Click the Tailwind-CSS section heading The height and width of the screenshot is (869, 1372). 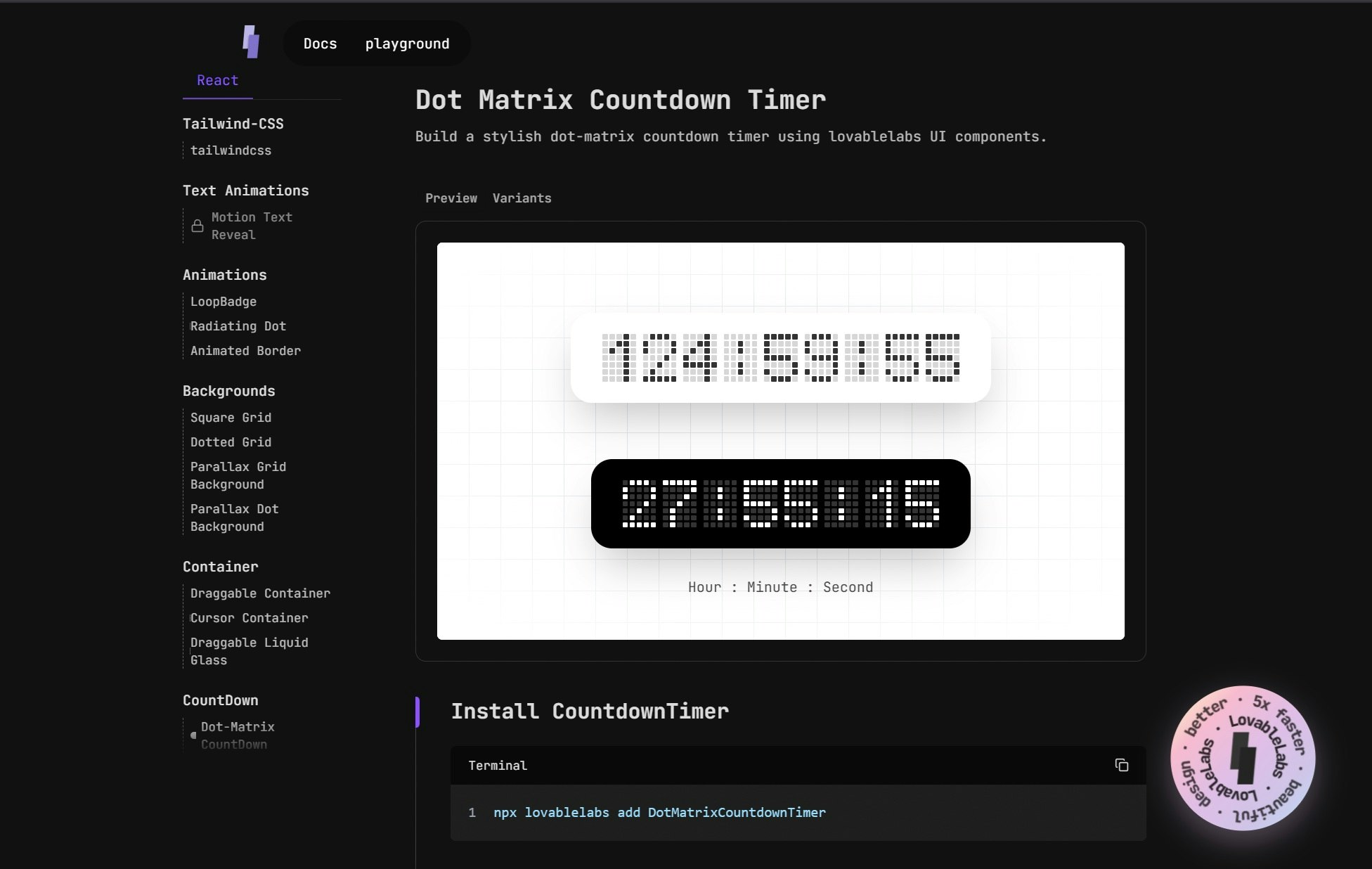click(233, 124)
